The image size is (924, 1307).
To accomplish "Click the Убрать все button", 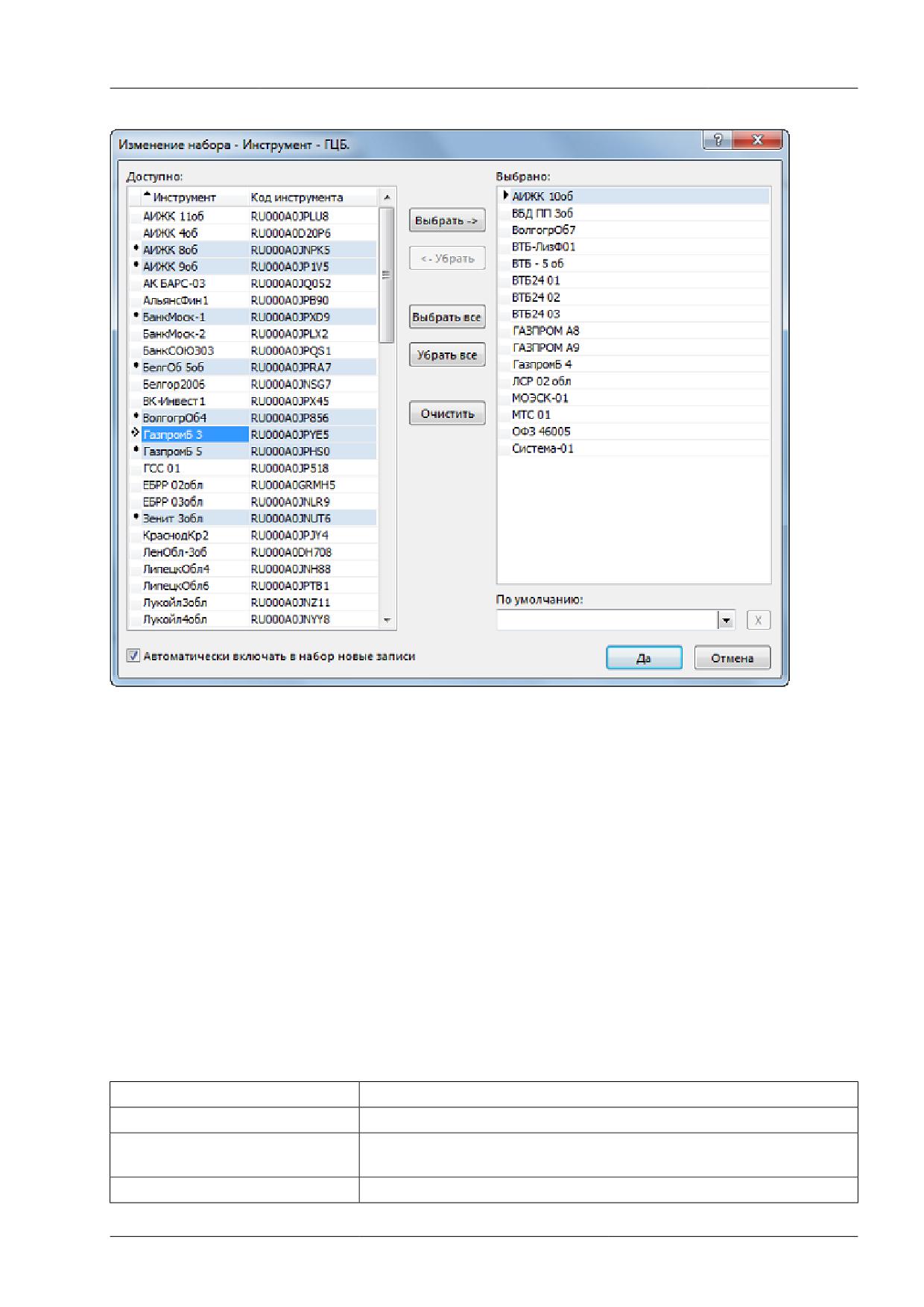I will point(447,355).
